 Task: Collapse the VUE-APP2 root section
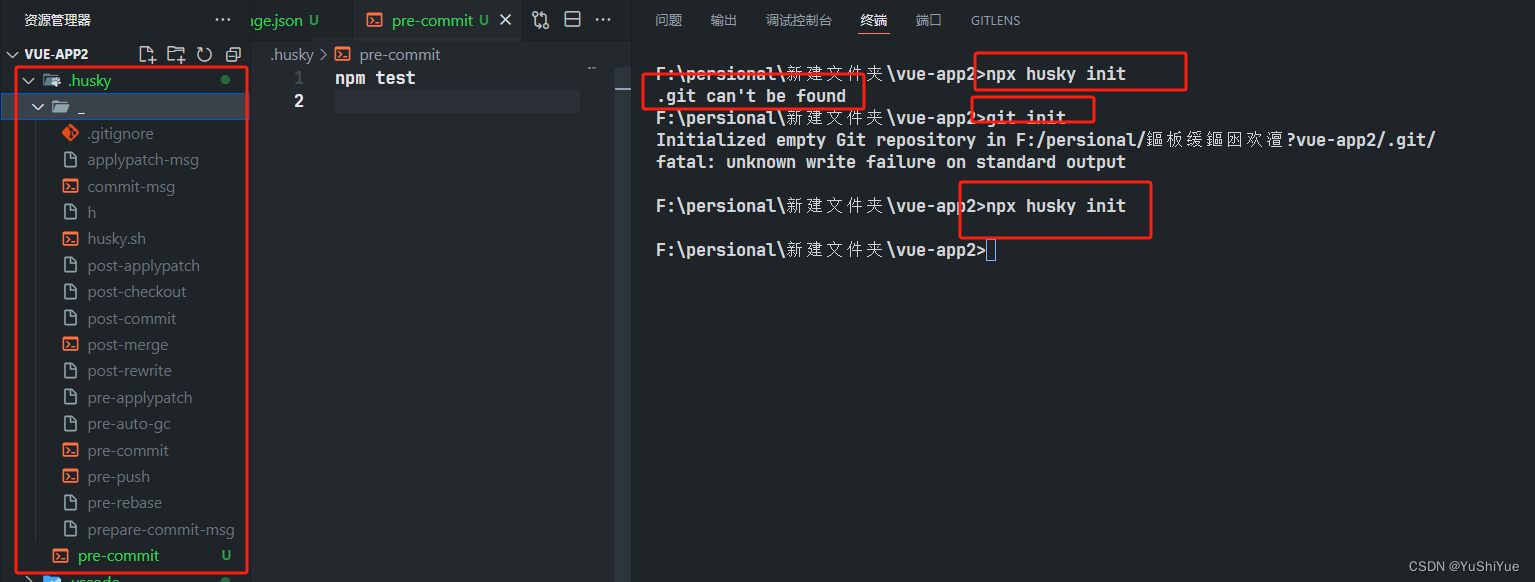pyautogui.click(x=12, y=54)
